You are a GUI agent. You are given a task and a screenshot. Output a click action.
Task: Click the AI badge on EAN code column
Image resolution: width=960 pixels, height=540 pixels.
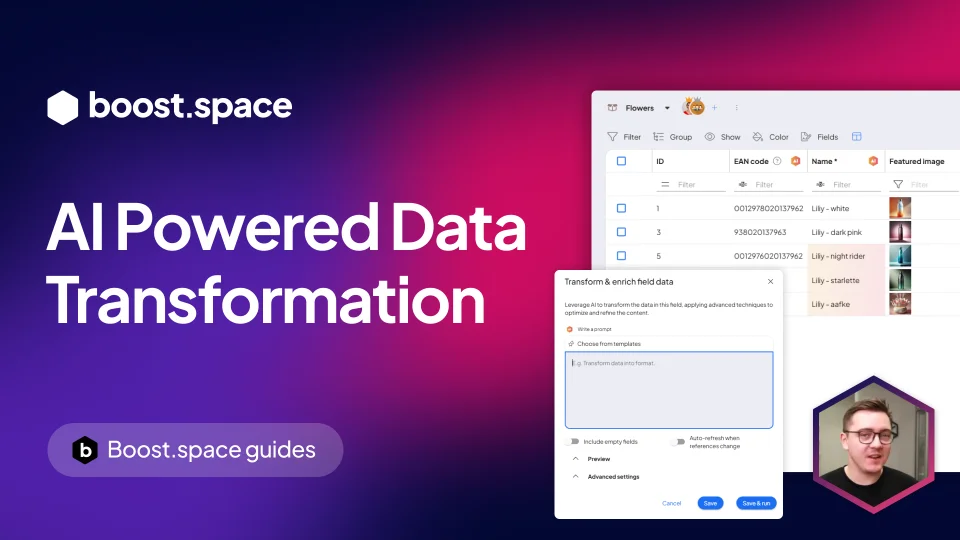pos(795,161)
